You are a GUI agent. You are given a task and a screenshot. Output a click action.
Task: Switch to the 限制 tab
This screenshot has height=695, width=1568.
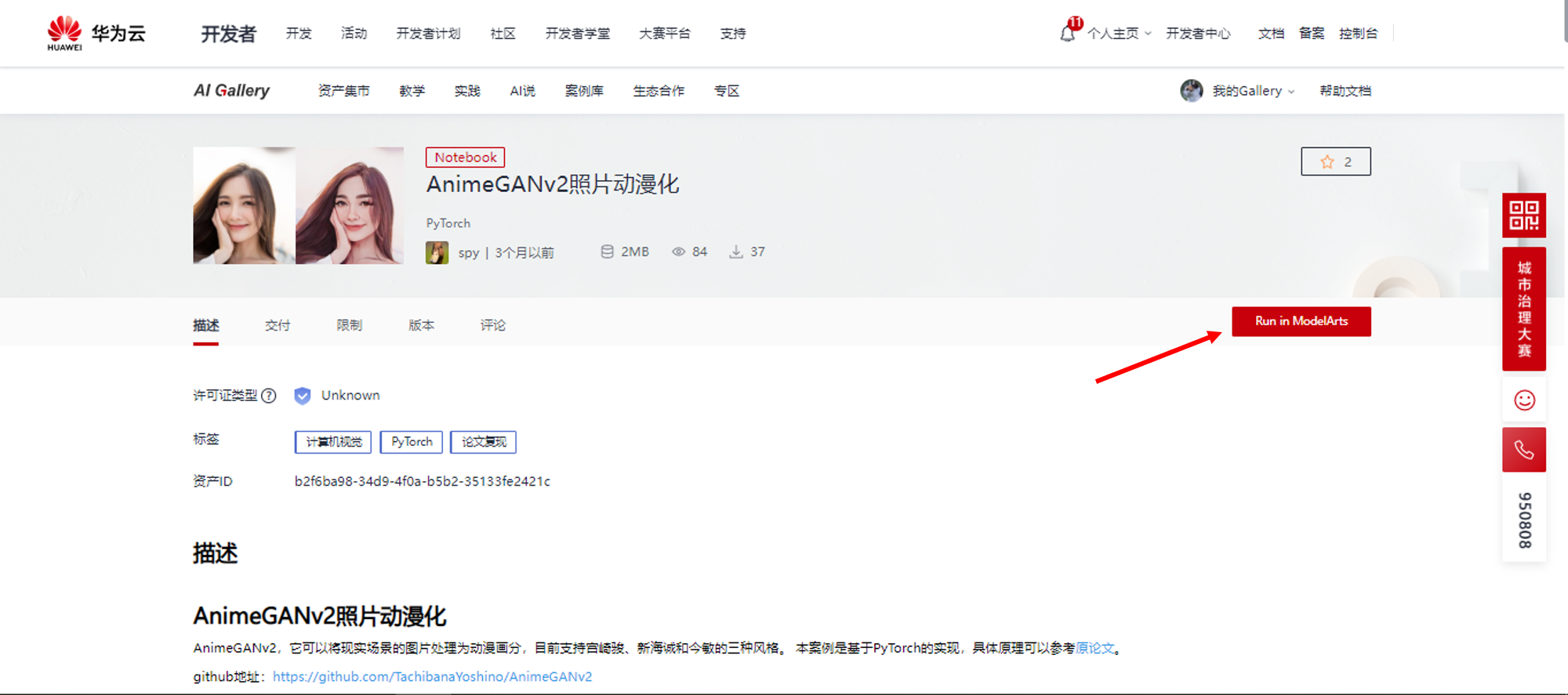(x=350, y=325)
